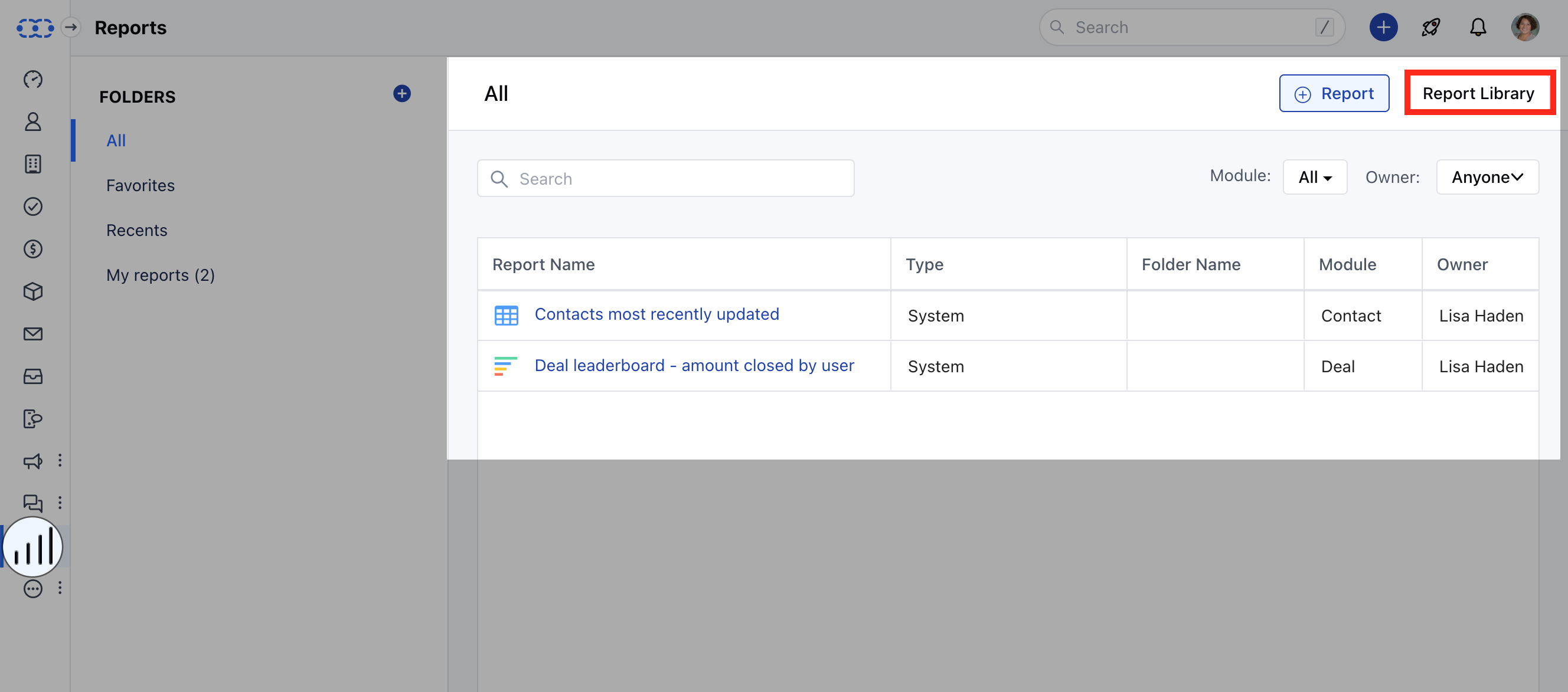Click the app logo at top left

point(35,27)
